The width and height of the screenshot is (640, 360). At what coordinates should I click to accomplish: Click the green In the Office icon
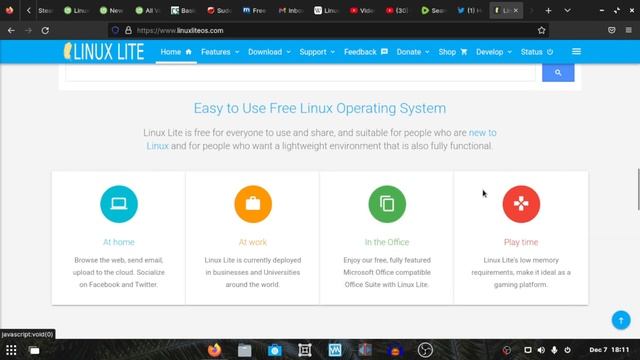(387, 204)
